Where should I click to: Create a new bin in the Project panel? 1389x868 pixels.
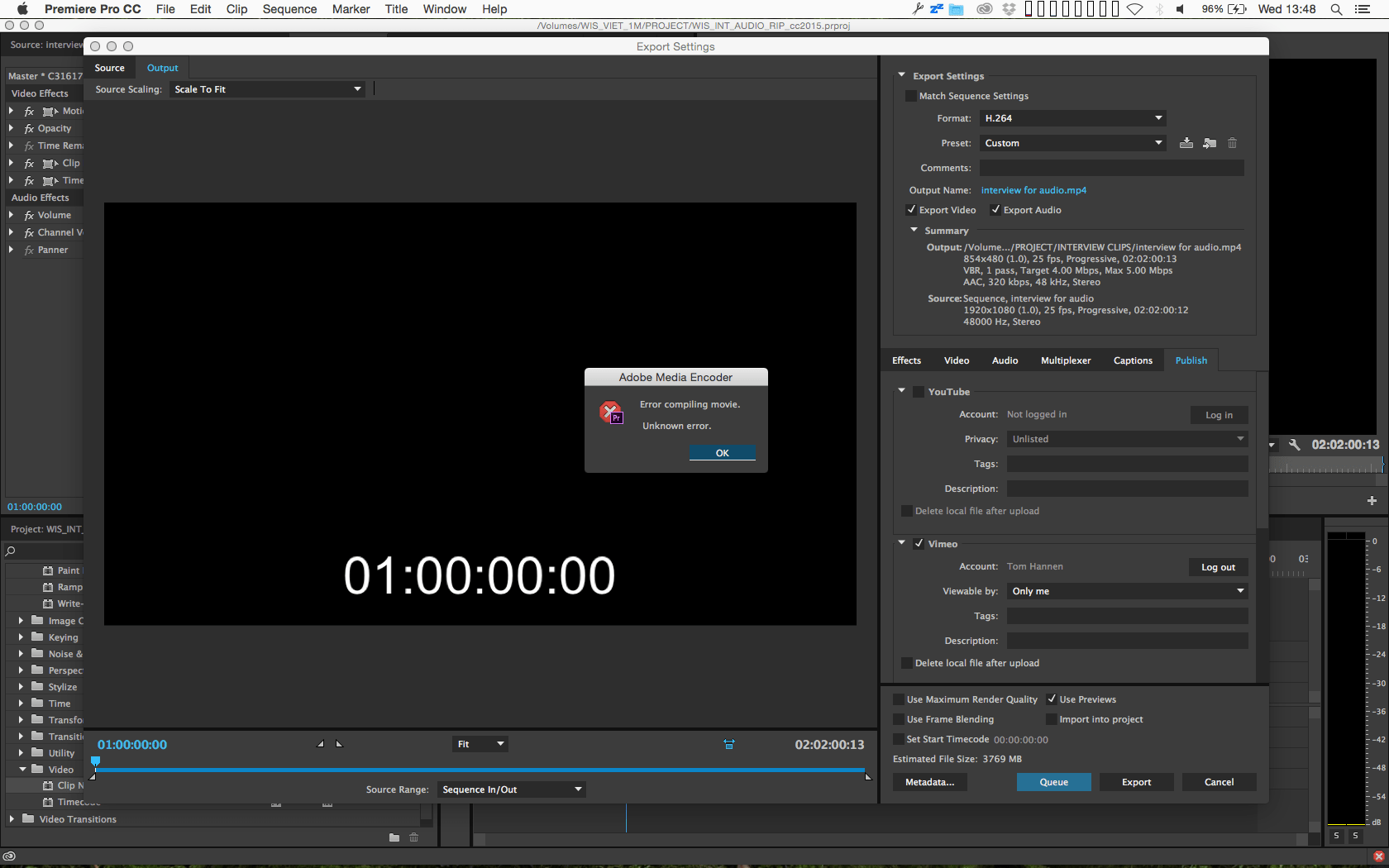pyautogui.click(x=394, y=837)
